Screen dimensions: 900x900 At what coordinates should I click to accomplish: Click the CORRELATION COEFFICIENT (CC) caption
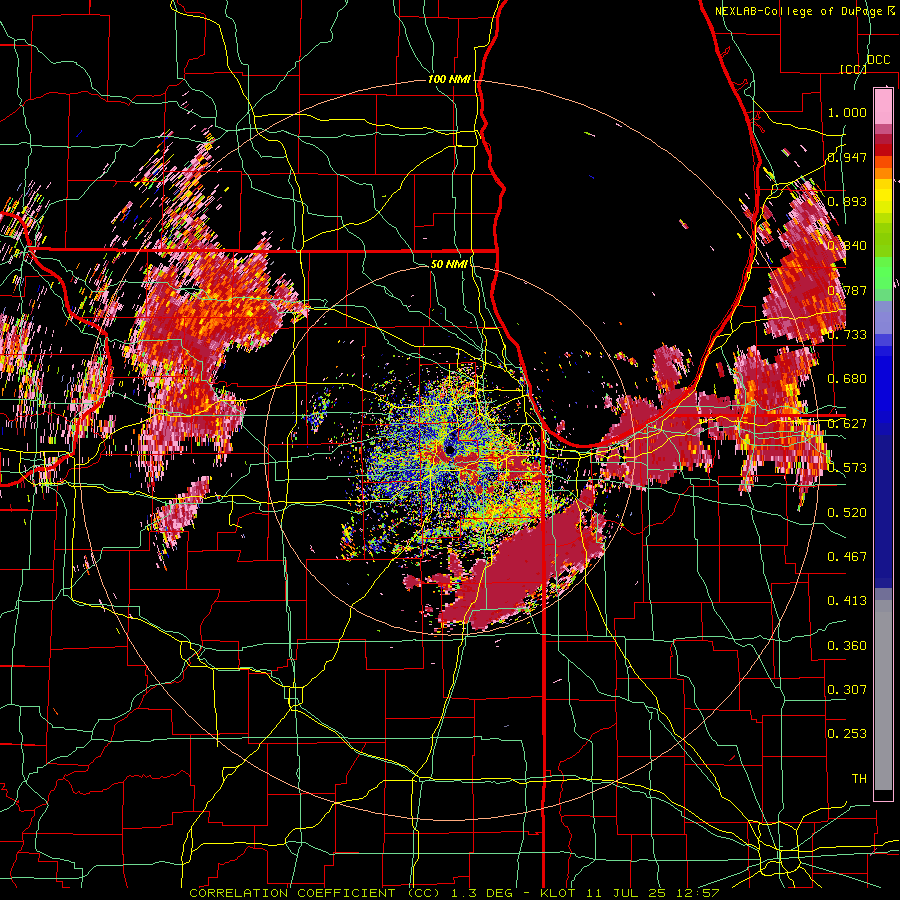(315, 893)
